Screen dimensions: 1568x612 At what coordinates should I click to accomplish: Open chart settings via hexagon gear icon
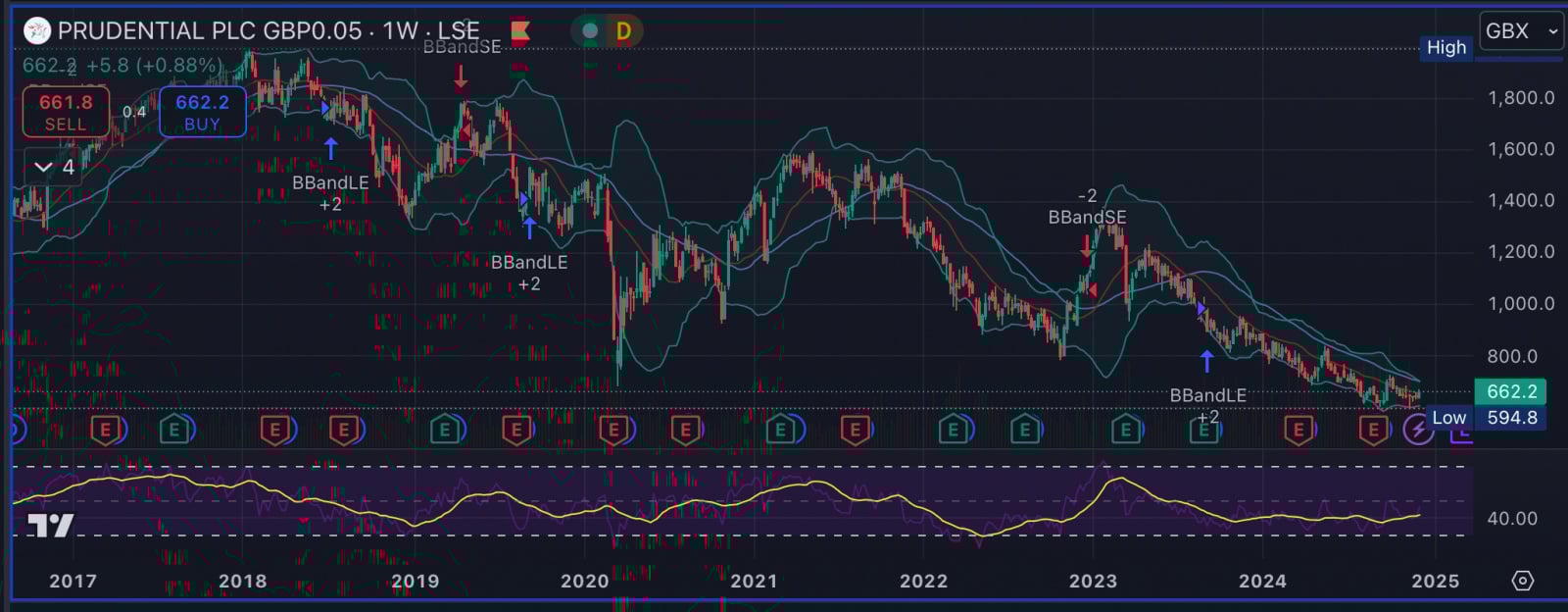[x=1522, y=581]
